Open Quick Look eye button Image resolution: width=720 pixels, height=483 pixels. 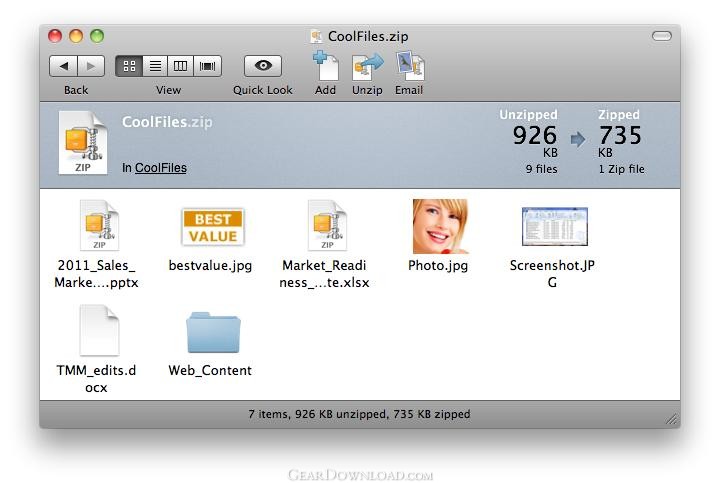pos(263,66)
